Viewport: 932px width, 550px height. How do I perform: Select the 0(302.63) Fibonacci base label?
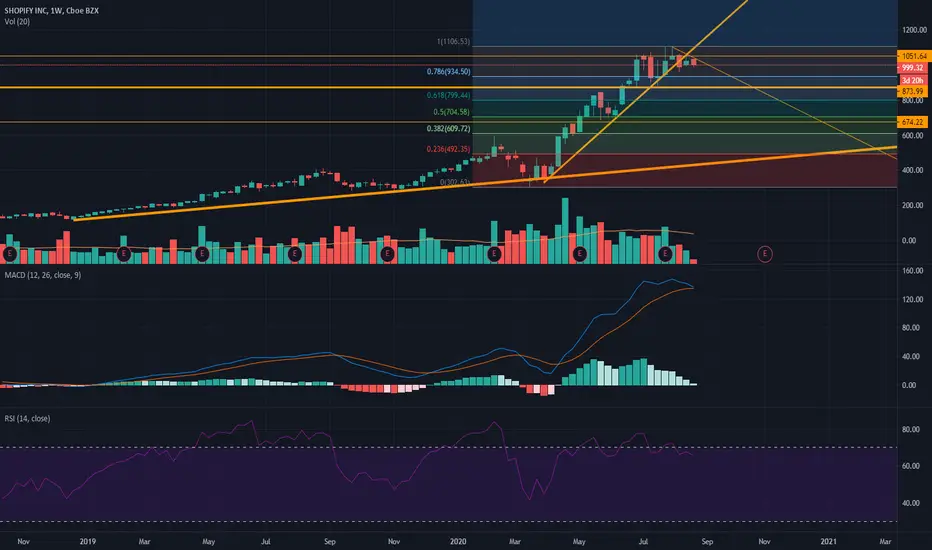point(455,183)
